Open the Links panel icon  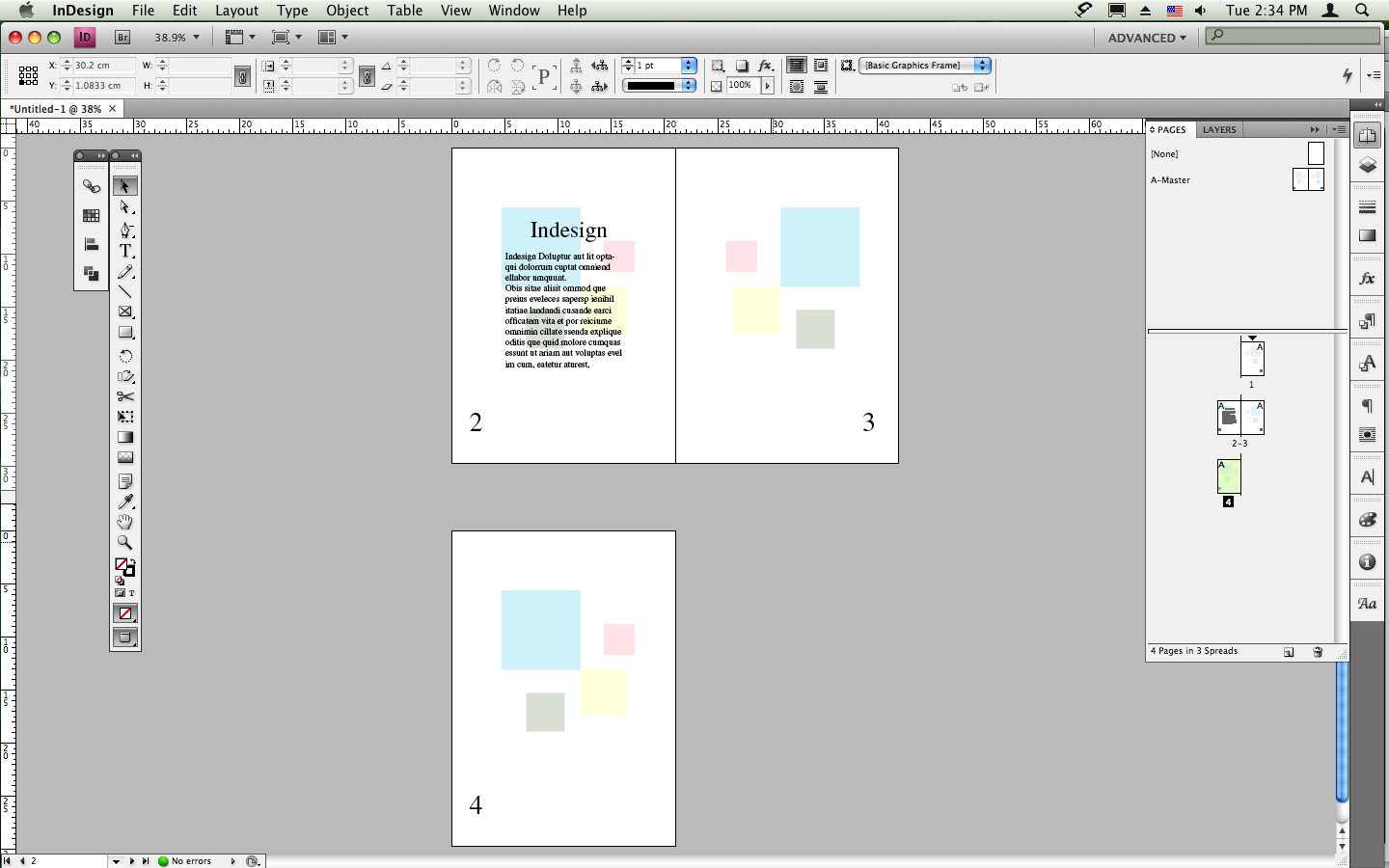(x=92, y=186)
